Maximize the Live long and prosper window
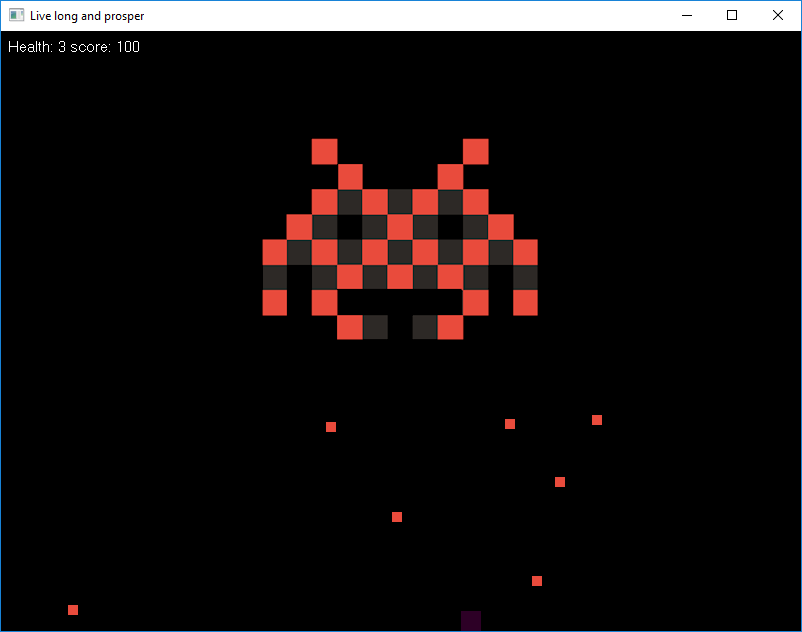802x632 pixels. (x=732, y=15)
